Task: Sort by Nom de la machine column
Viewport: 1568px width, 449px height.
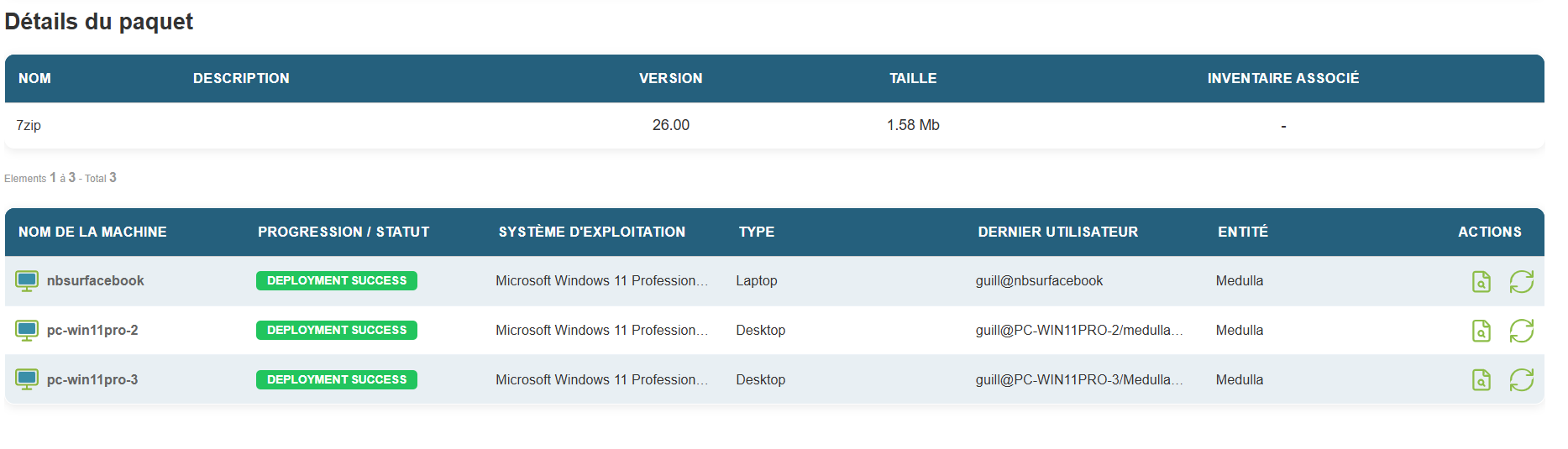Action: pos(92,232)
